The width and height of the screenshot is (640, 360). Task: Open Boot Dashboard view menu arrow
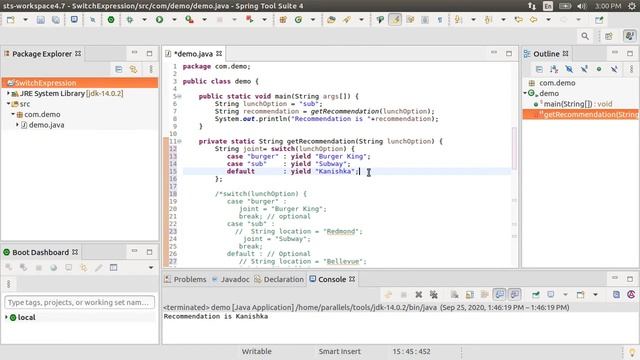tap(151, 268)
